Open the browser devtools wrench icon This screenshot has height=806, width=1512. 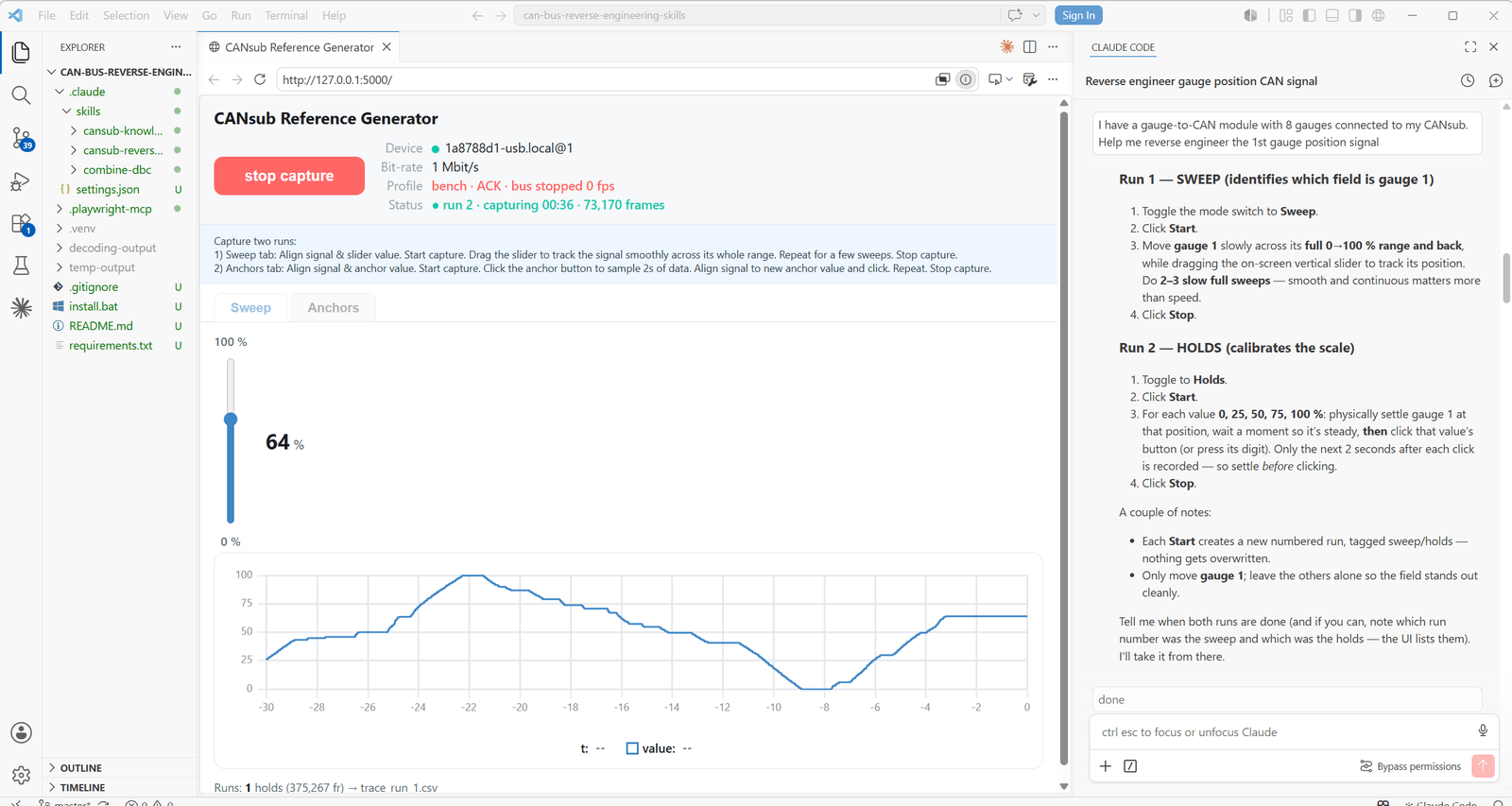click(x=1030, y=79)
